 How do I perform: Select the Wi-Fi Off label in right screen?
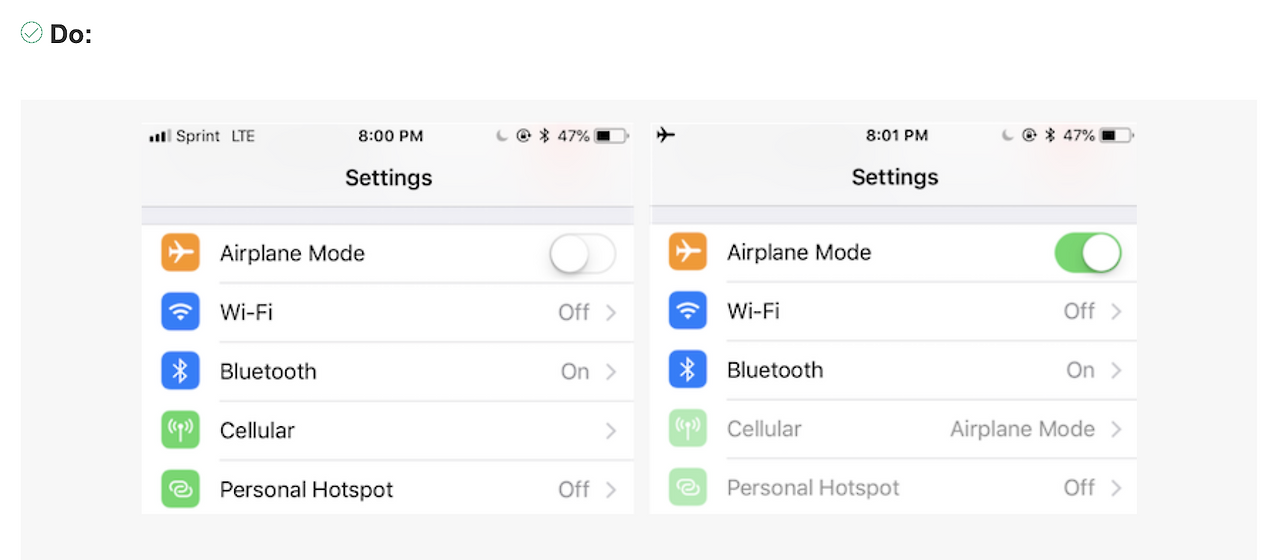coord(1079,311)
